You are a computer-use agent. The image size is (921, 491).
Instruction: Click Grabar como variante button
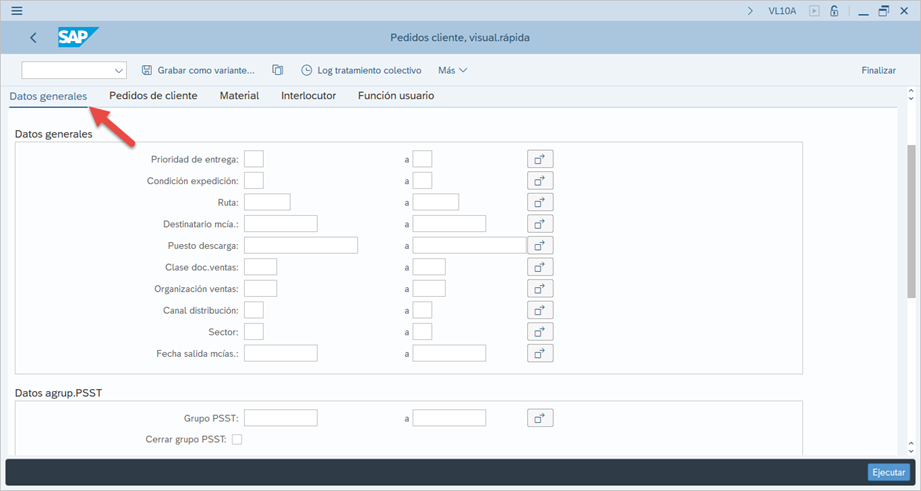pos(198,70)
